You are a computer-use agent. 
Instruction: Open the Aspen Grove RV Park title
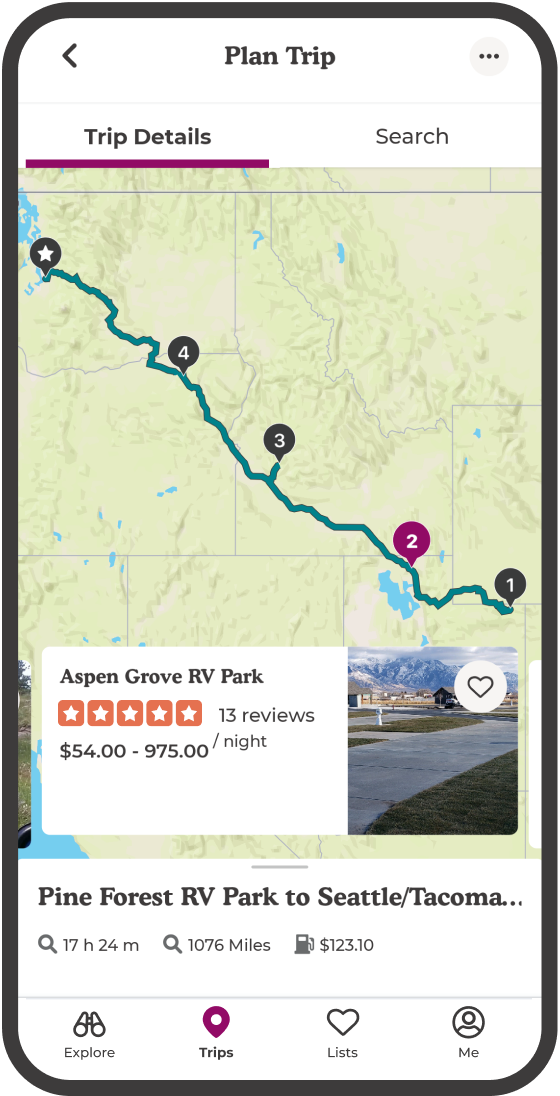161,677
